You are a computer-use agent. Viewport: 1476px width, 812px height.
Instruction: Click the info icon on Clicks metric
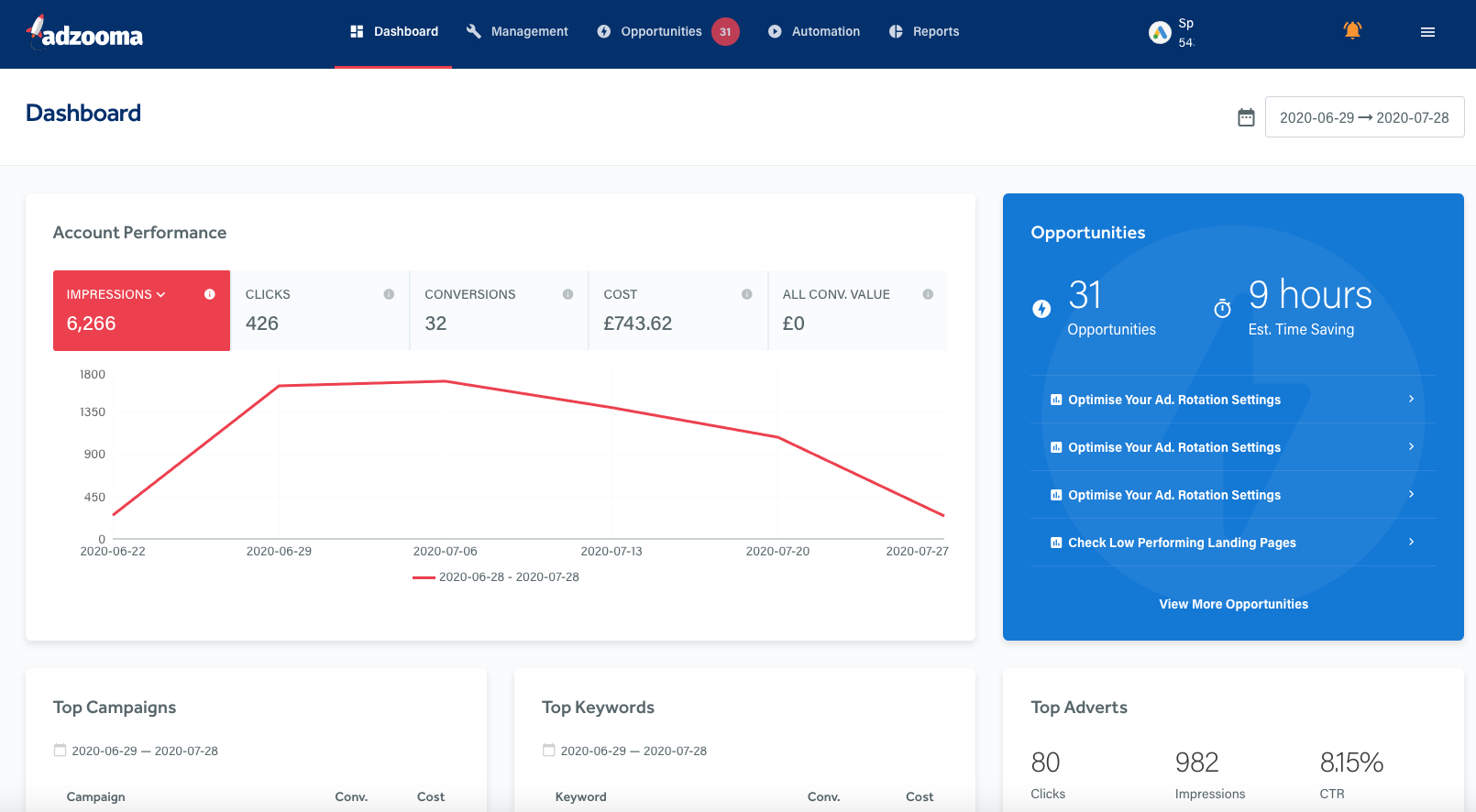tap(389, 294)
